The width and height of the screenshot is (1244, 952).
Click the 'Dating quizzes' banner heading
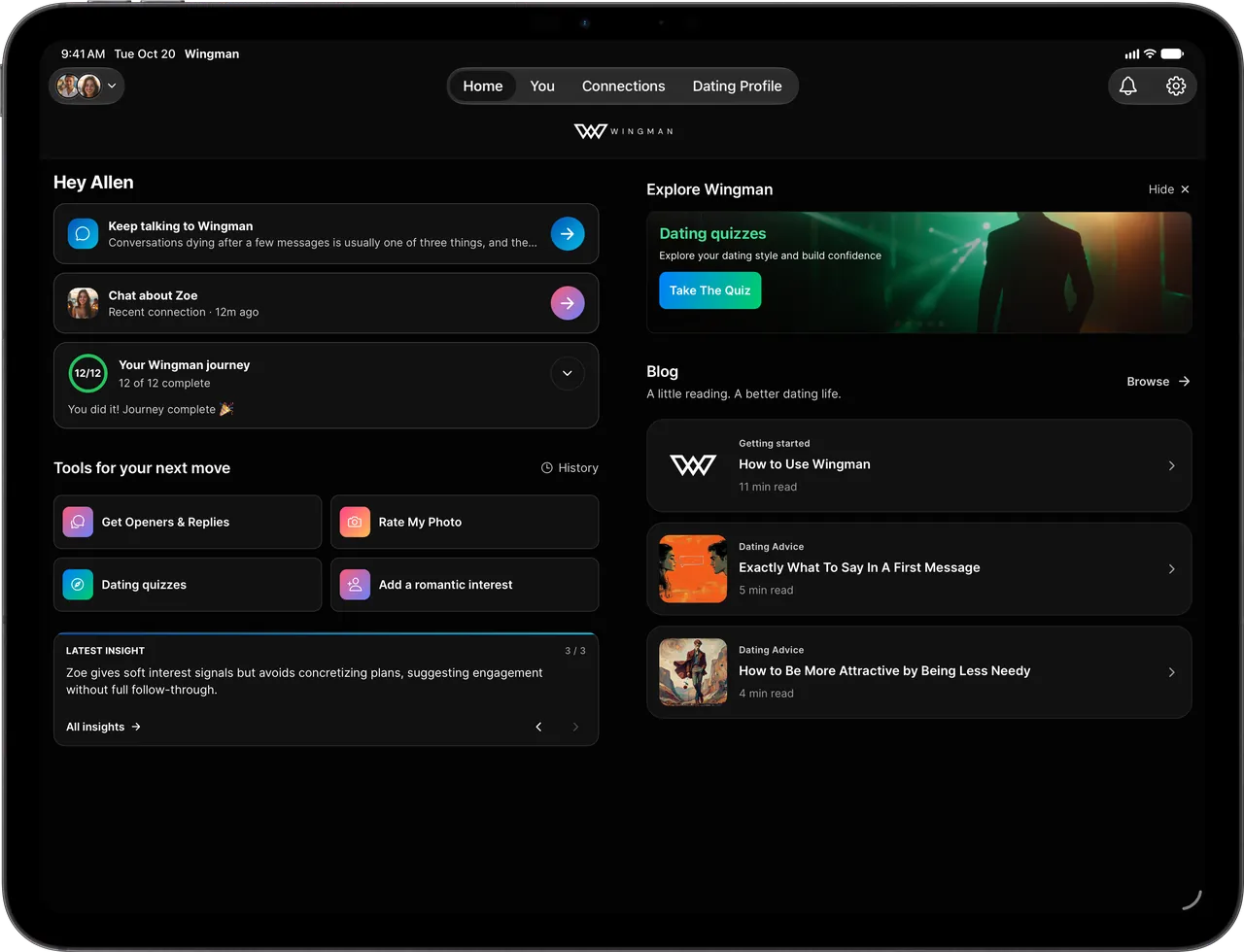coord(712,233)
